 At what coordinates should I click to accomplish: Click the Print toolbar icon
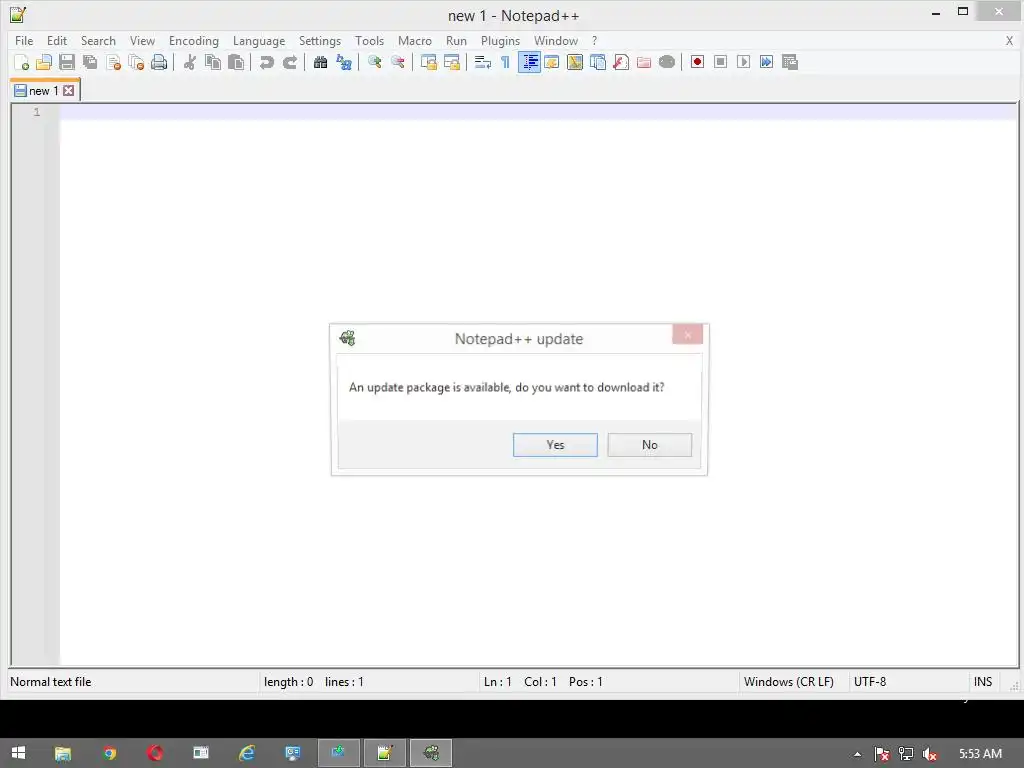tap(159, 62)
